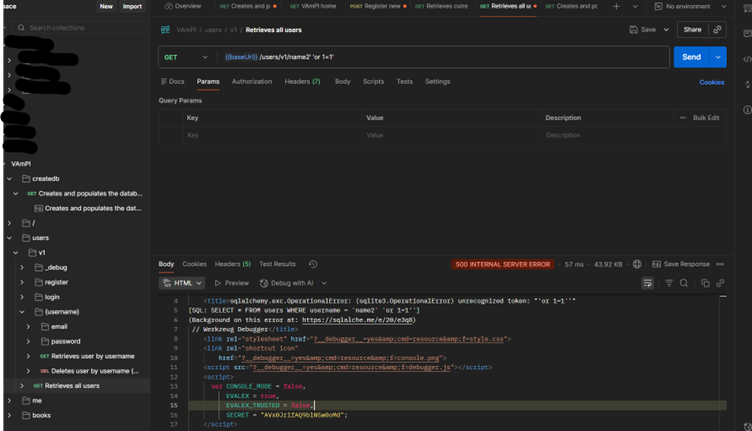Open the request Settings tab
The image size is (752, 431).
[437, 82]
